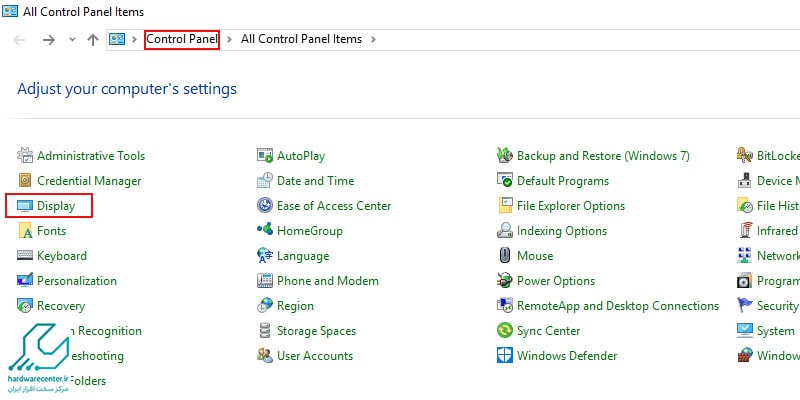Click the Display monitor icon
The height and width of the screenshot is (400, 800).
pyautogui.click(x=25, y=206)
